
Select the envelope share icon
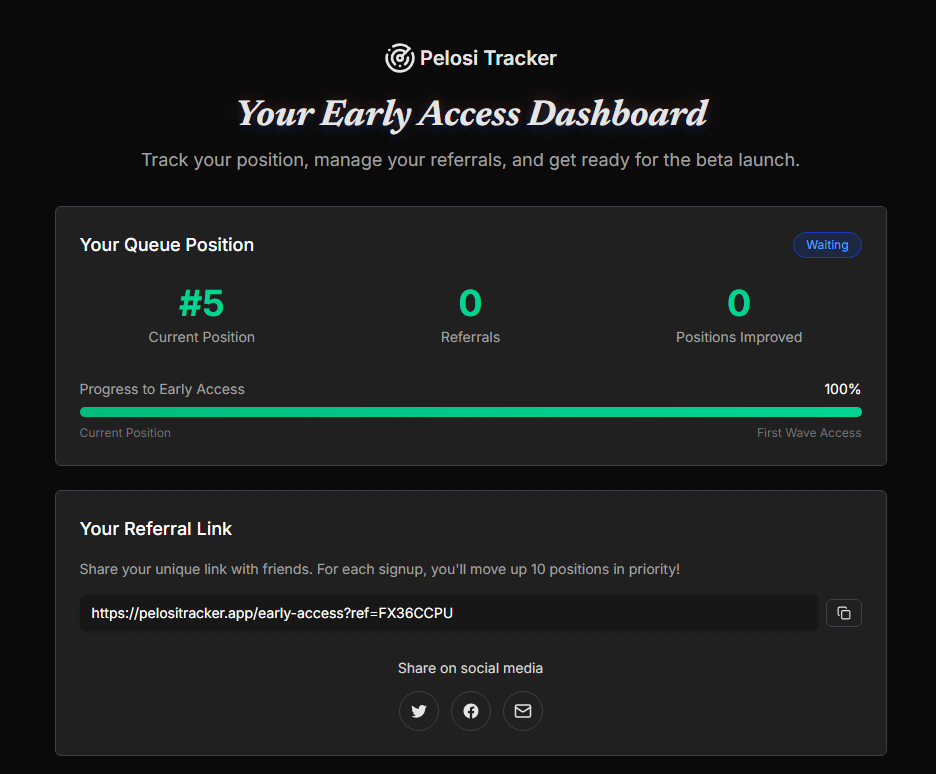(x=523, y=711)
